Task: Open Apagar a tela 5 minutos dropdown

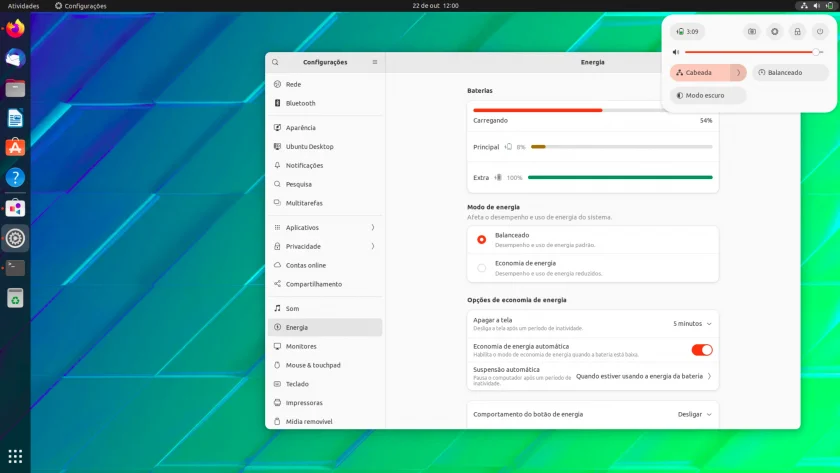Action: (x=692, y=324)
